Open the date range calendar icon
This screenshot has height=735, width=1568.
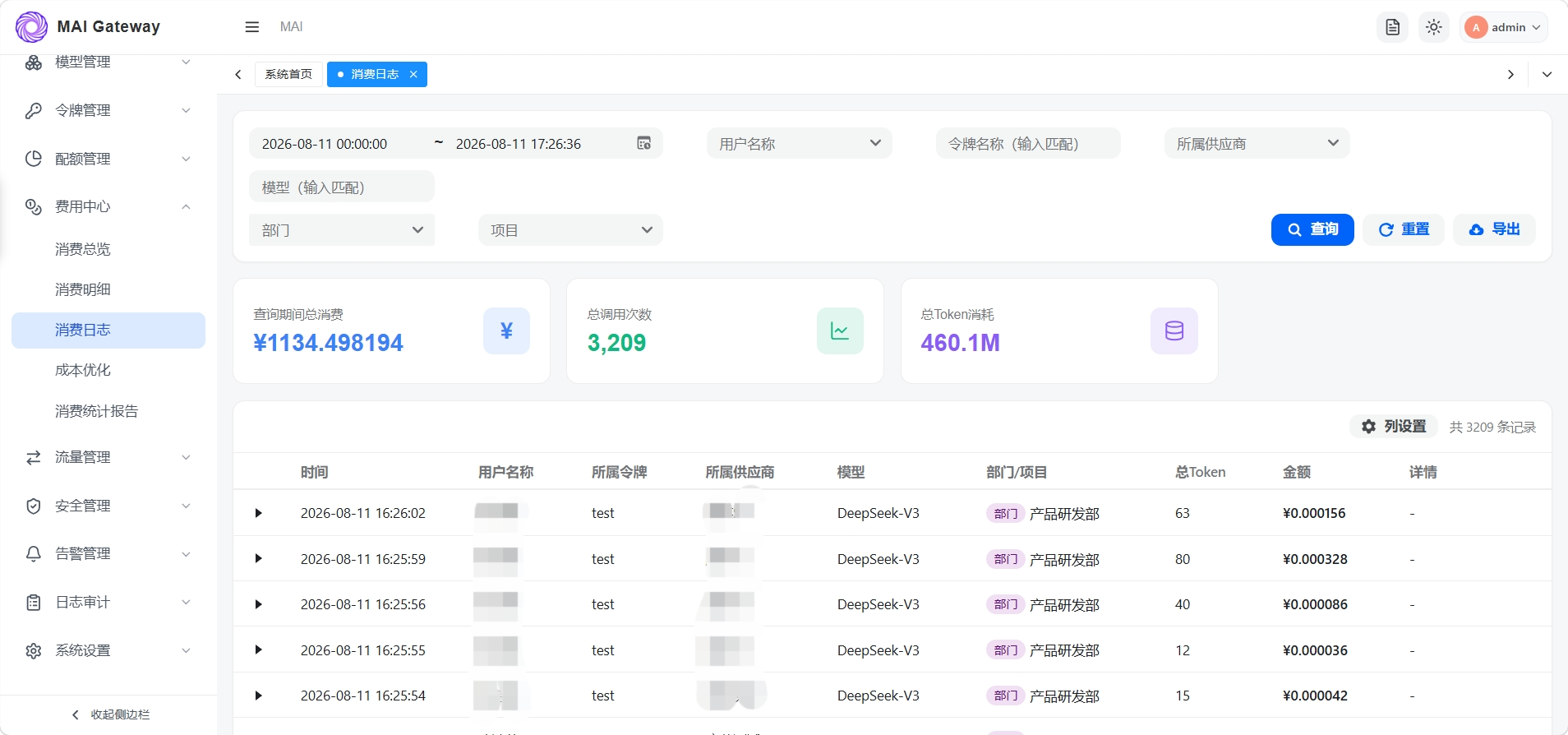644,143
